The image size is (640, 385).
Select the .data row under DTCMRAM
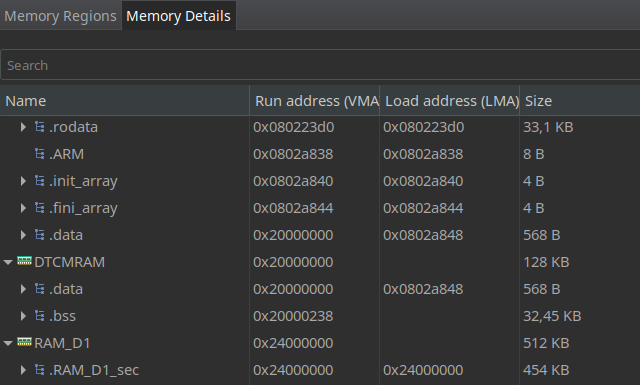(320, 289)
